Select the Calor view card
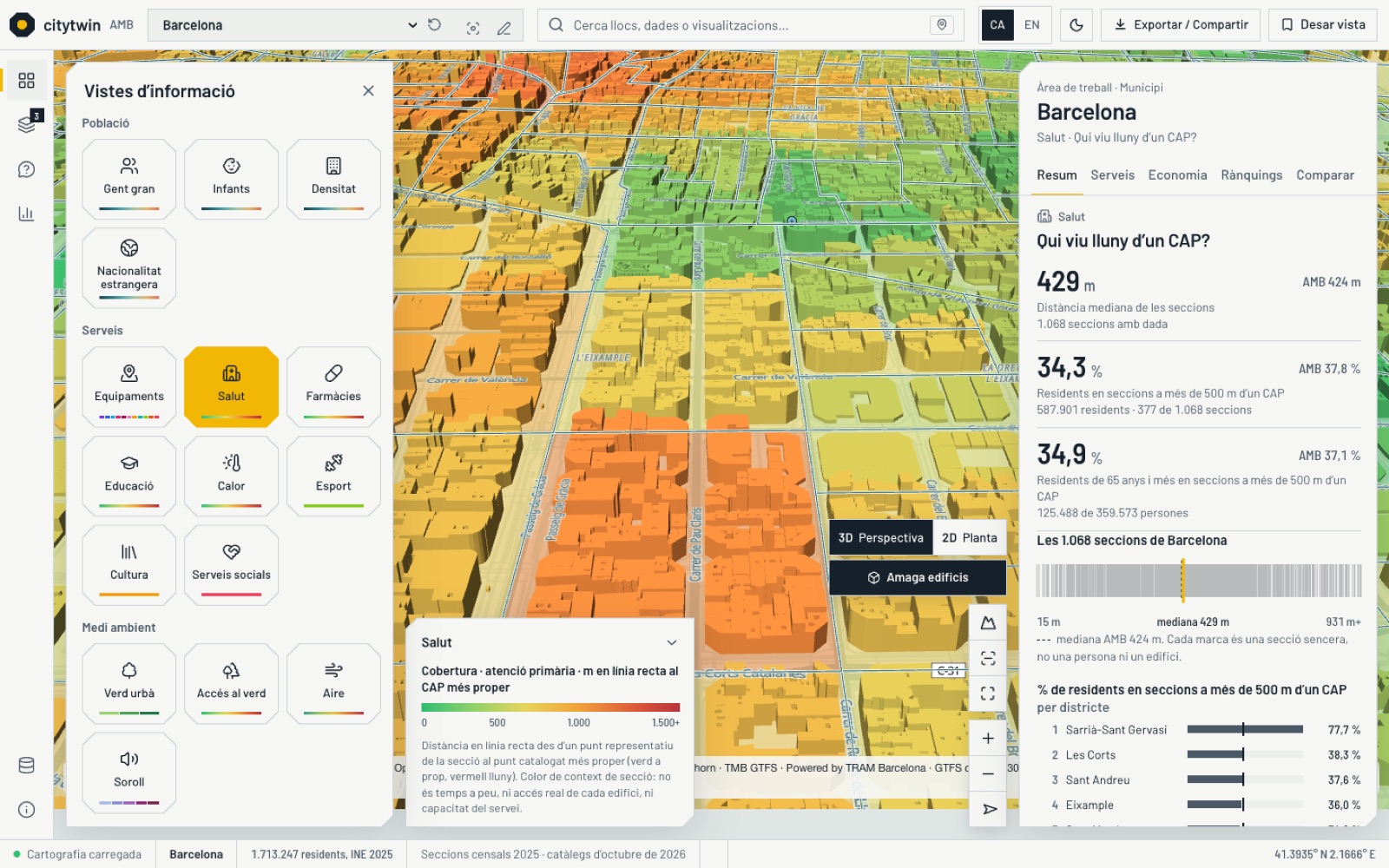The height and width of the screenshot is (868, 1389). [231, 477]
